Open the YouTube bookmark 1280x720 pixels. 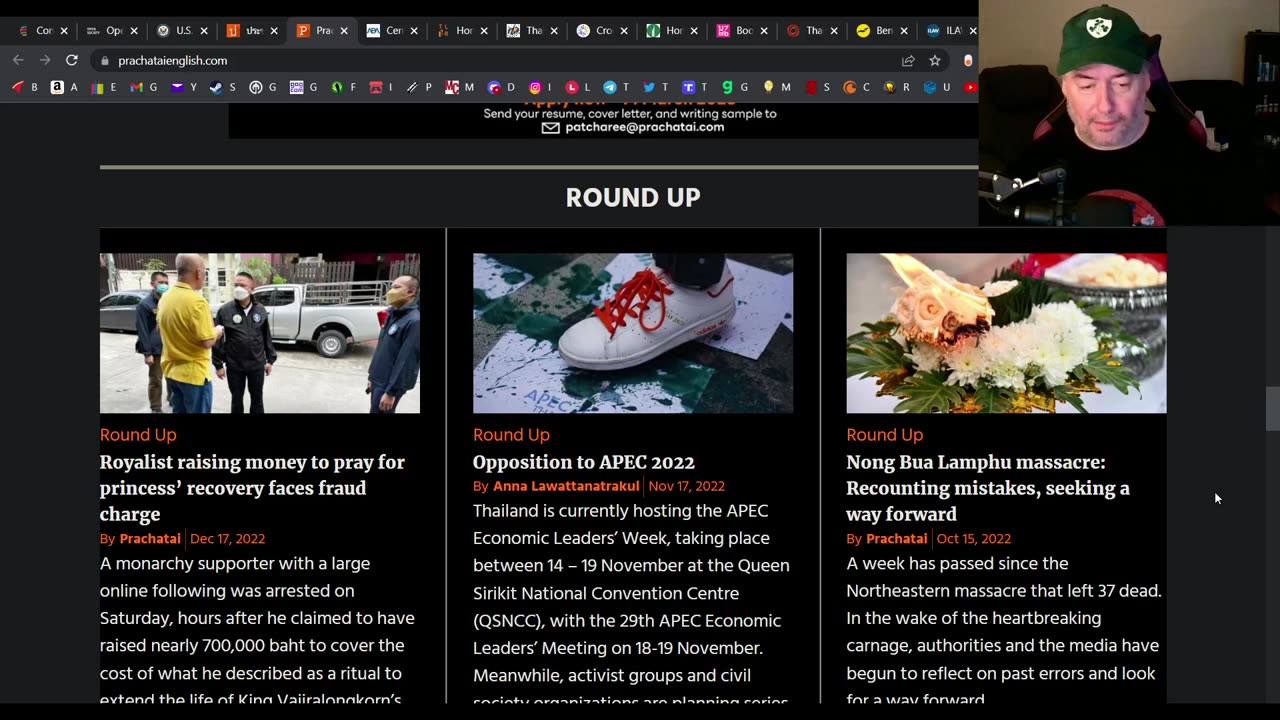970,87
